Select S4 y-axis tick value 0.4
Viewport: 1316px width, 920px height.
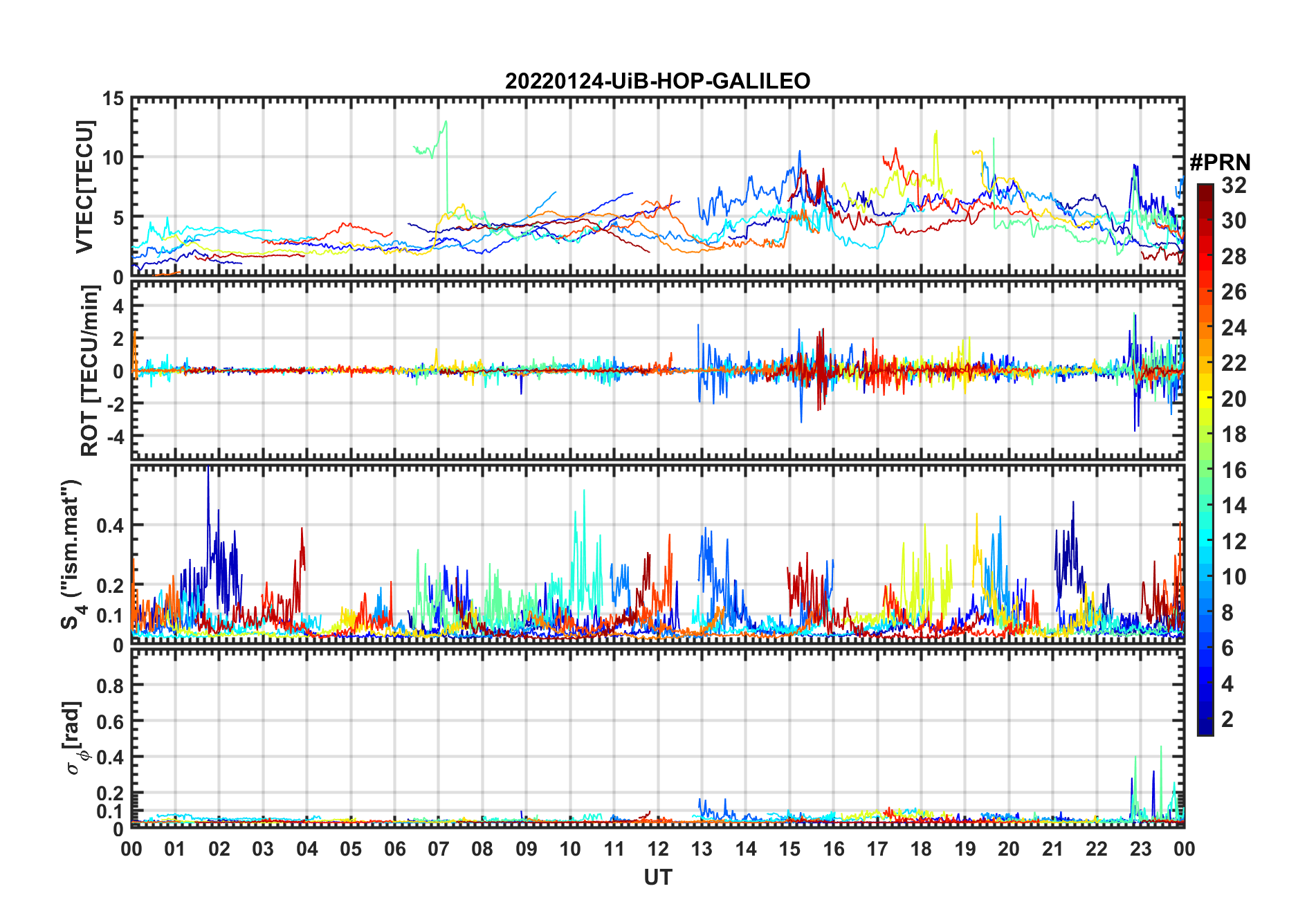point(110,525)
